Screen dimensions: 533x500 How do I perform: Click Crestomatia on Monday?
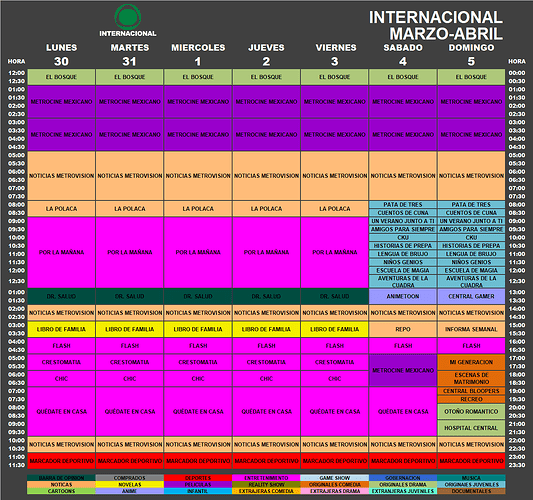(62, 362)
